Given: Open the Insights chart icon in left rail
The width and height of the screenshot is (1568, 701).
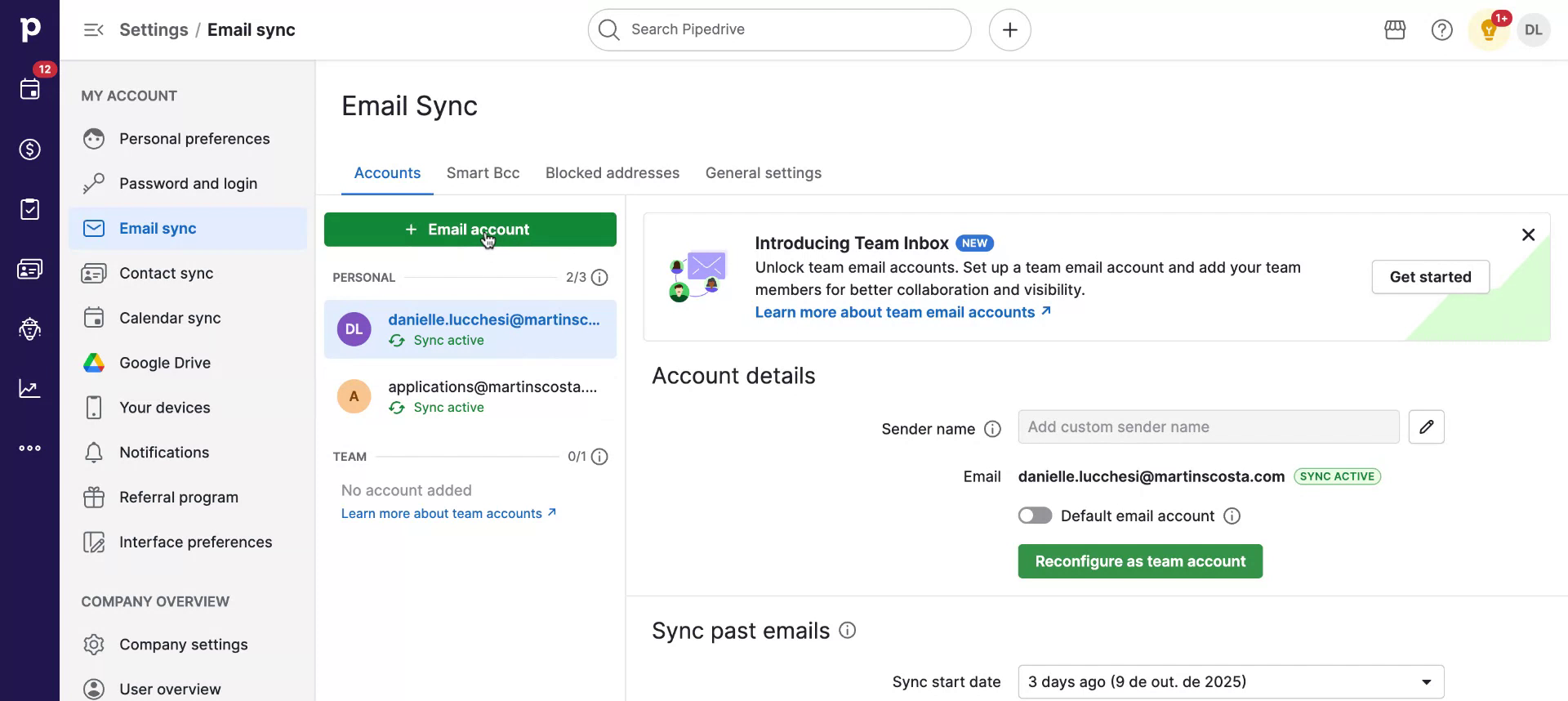Looking at the screenshot, I should [30, 389].
